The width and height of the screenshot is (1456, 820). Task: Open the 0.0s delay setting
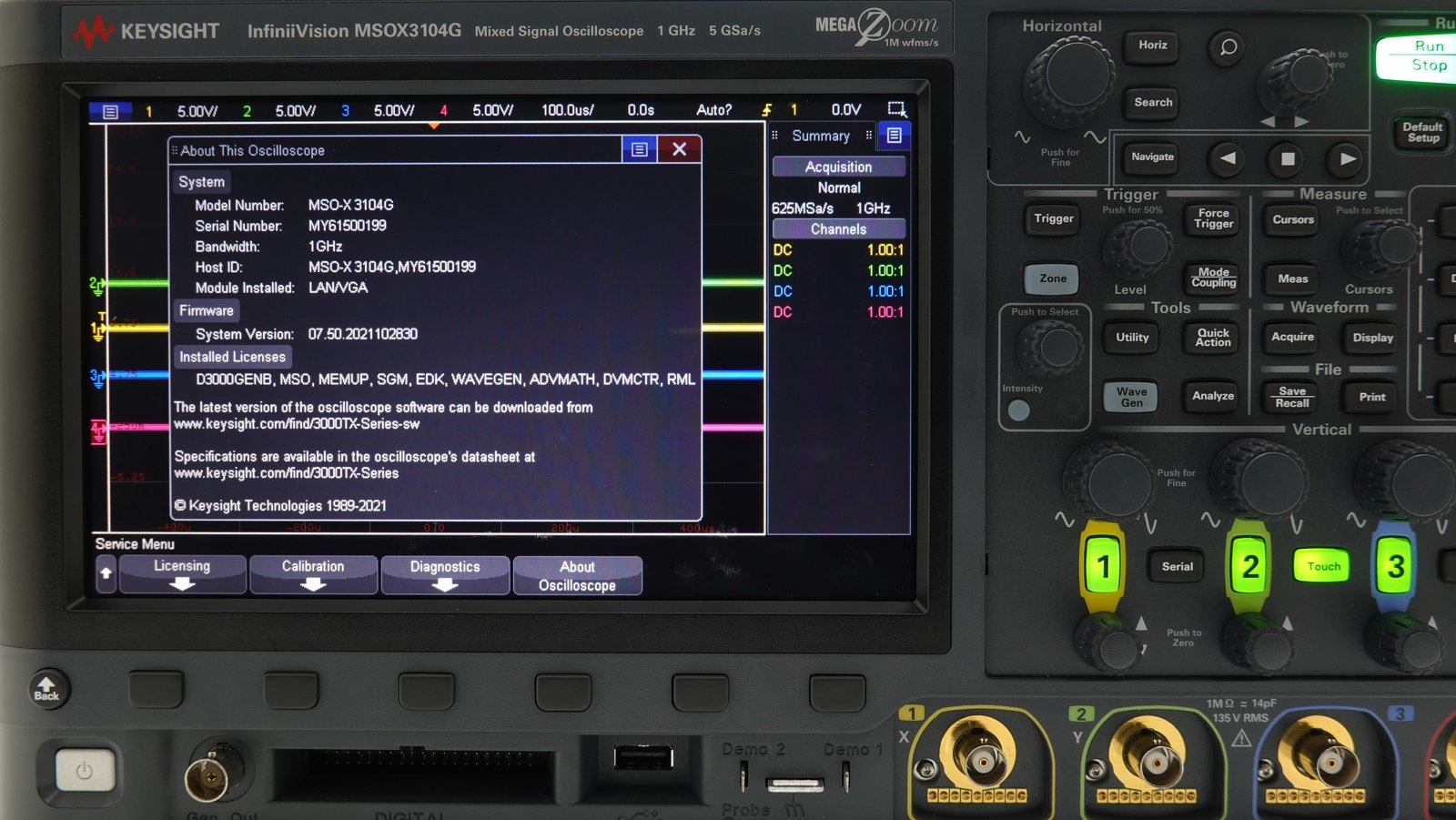pyautogui.click(x=641, y=110)
